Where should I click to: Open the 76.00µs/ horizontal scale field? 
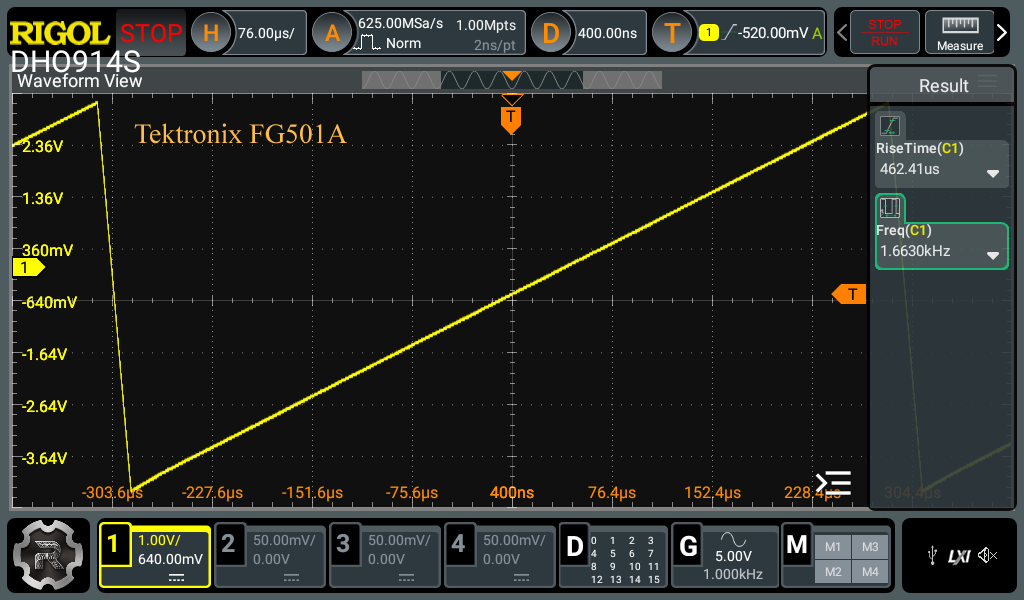[266, 33]
